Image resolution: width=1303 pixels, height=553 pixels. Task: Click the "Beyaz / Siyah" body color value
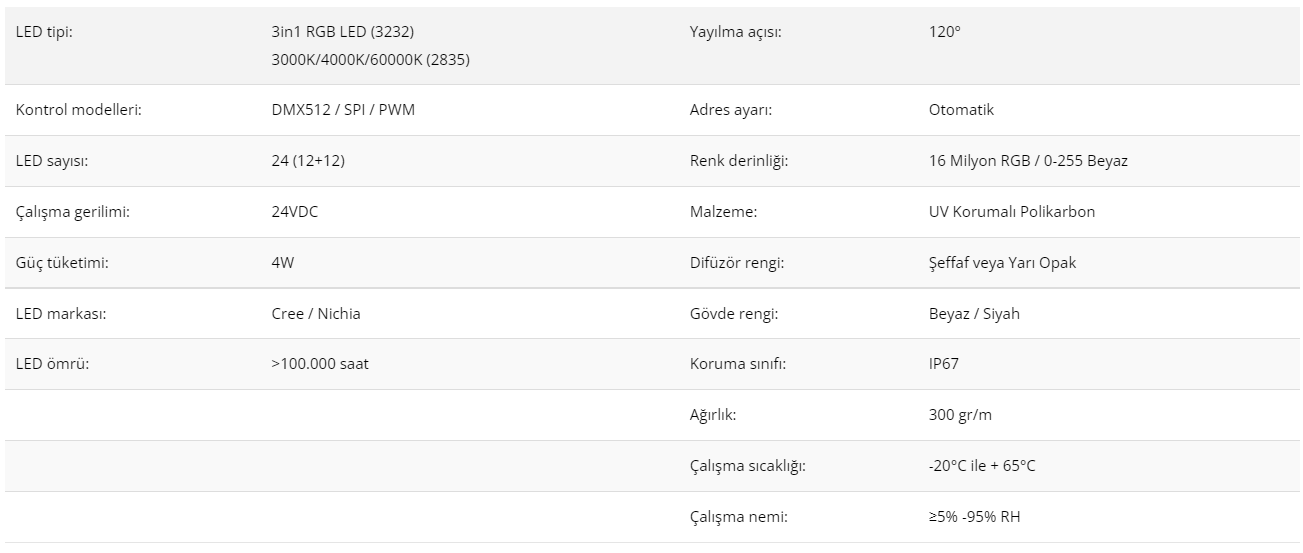974,314
